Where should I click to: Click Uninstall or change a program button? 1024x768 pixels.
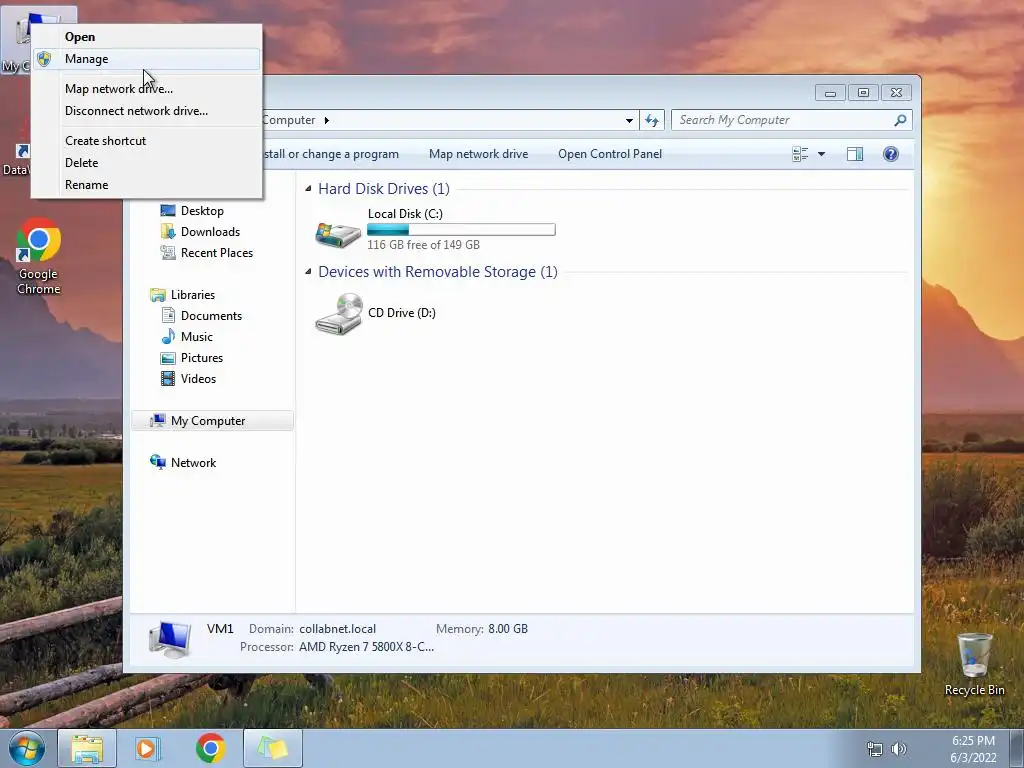330,154
